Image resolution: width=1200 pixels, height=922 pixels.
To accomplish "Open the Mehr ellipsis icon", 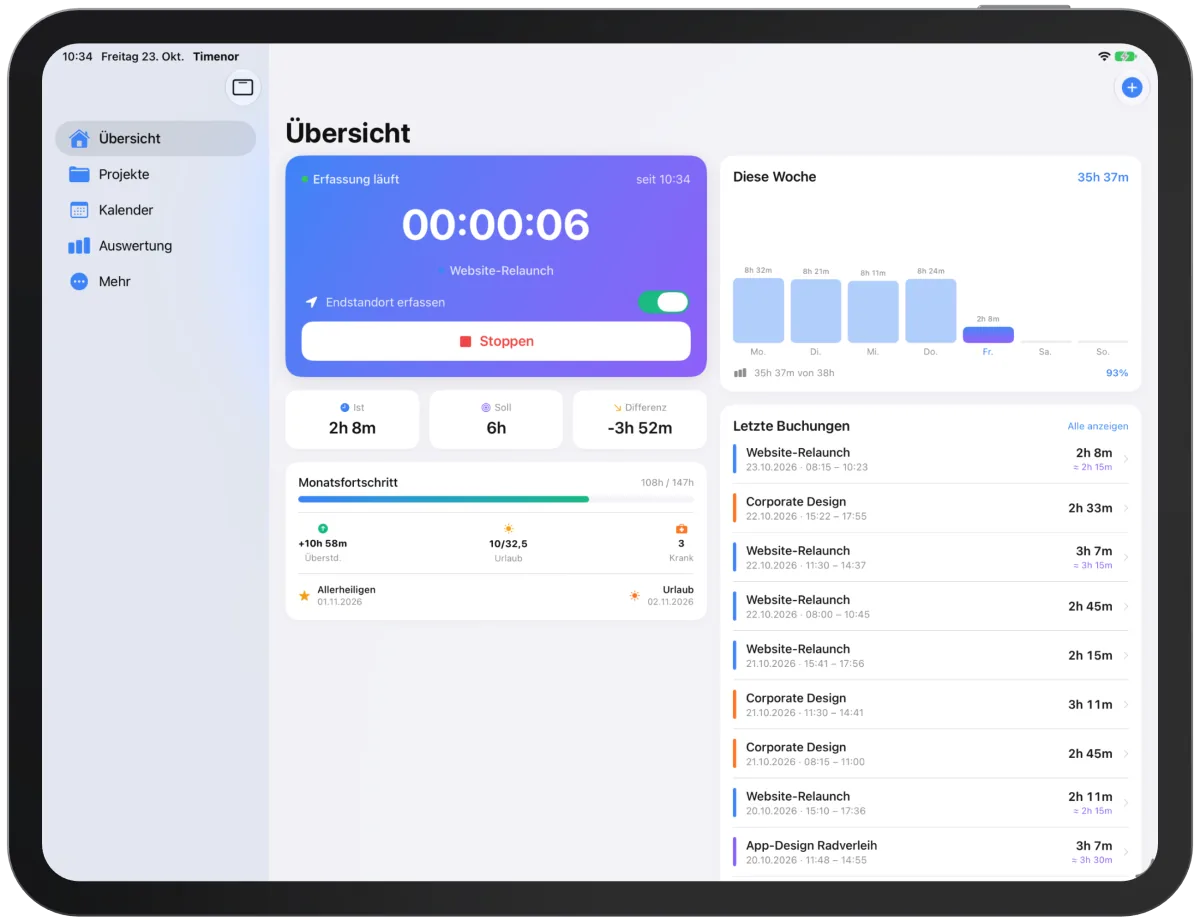I will [x=79, y=282].
